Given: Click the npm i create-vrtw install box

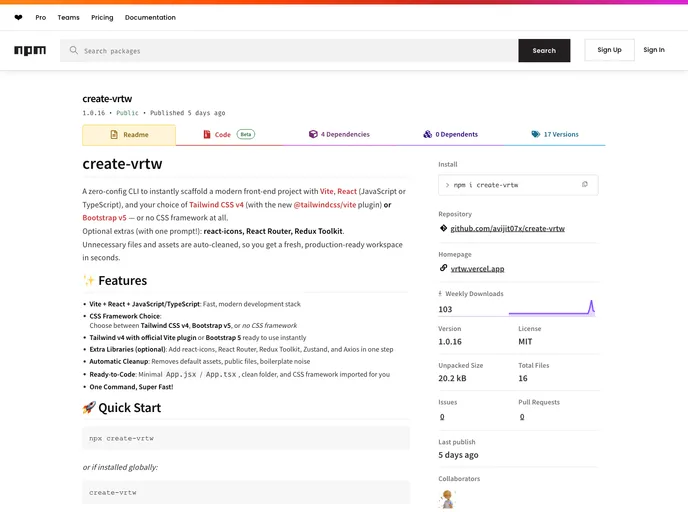Looking at the screenshot, I should [518, 185].
